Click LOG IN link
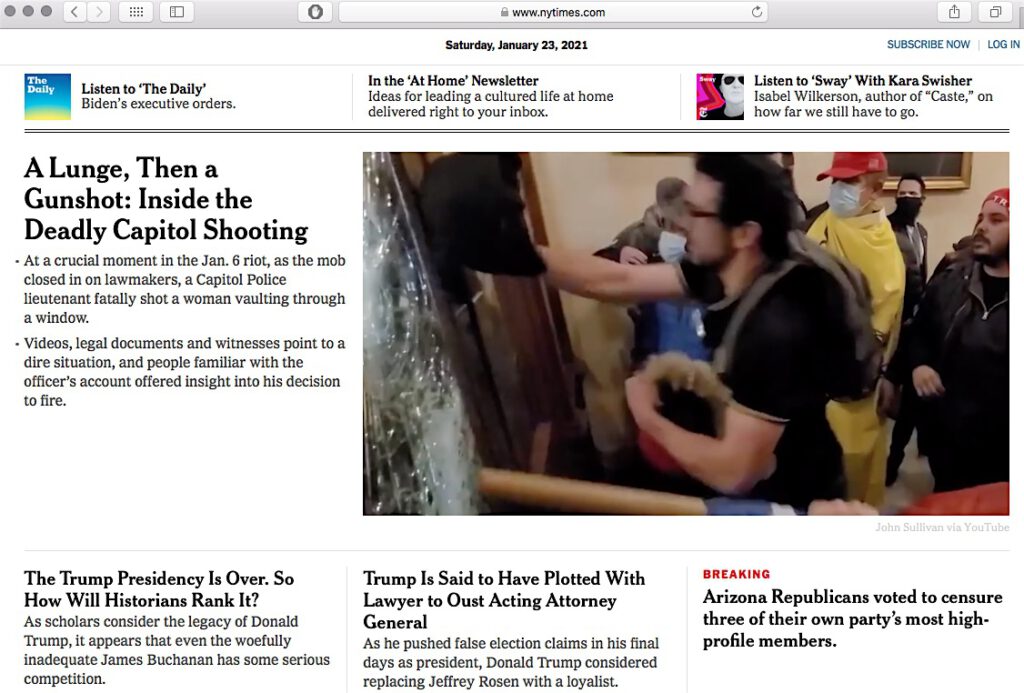This screenshot has height=693, width=1024. [1003, 44]
